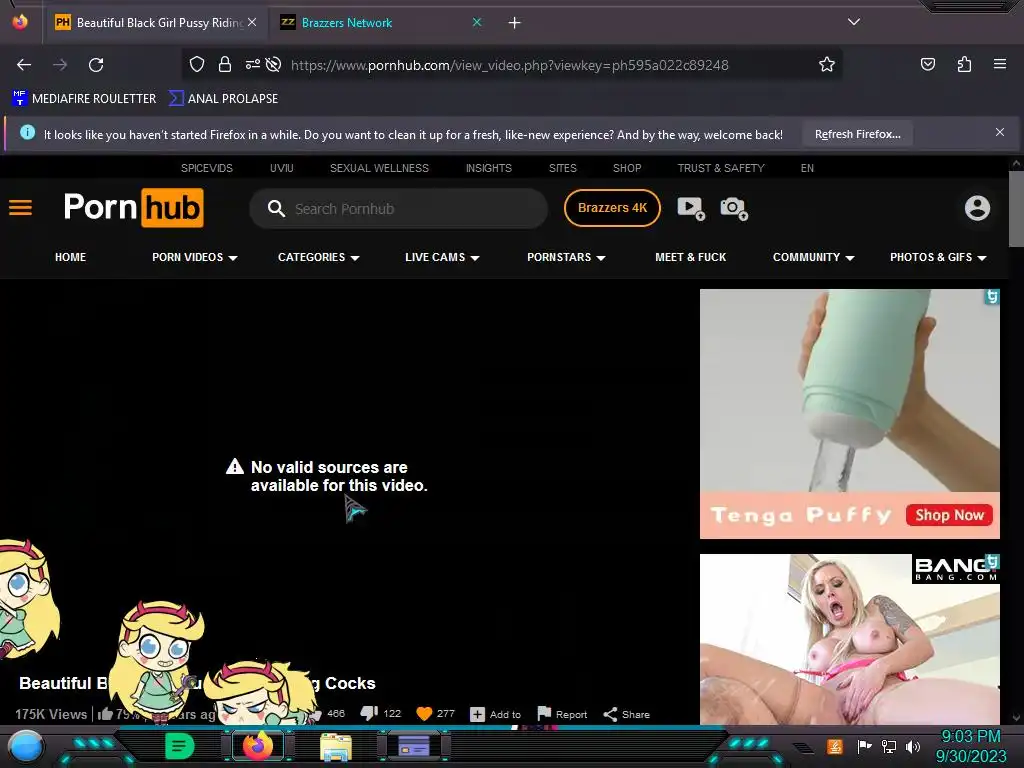Close the Brazzers Network tab

click(477, 22)
